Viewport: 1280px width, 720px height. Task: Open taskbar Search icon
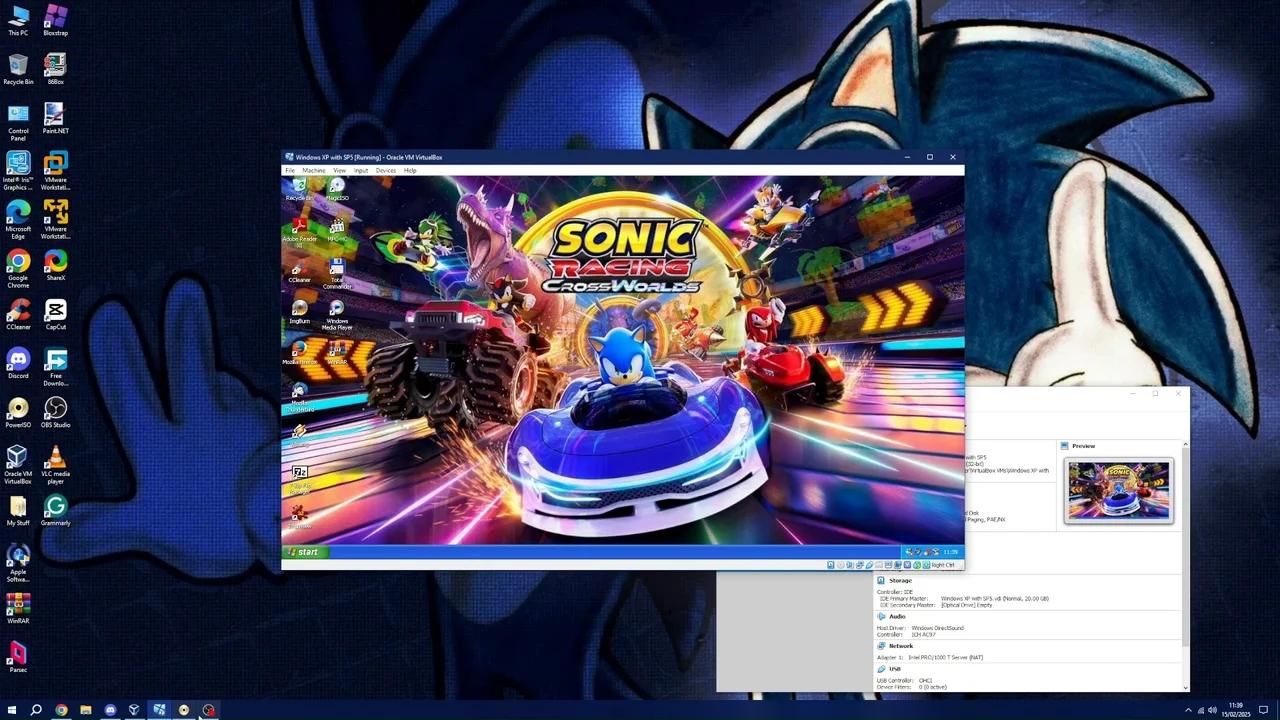pos(36,710)
